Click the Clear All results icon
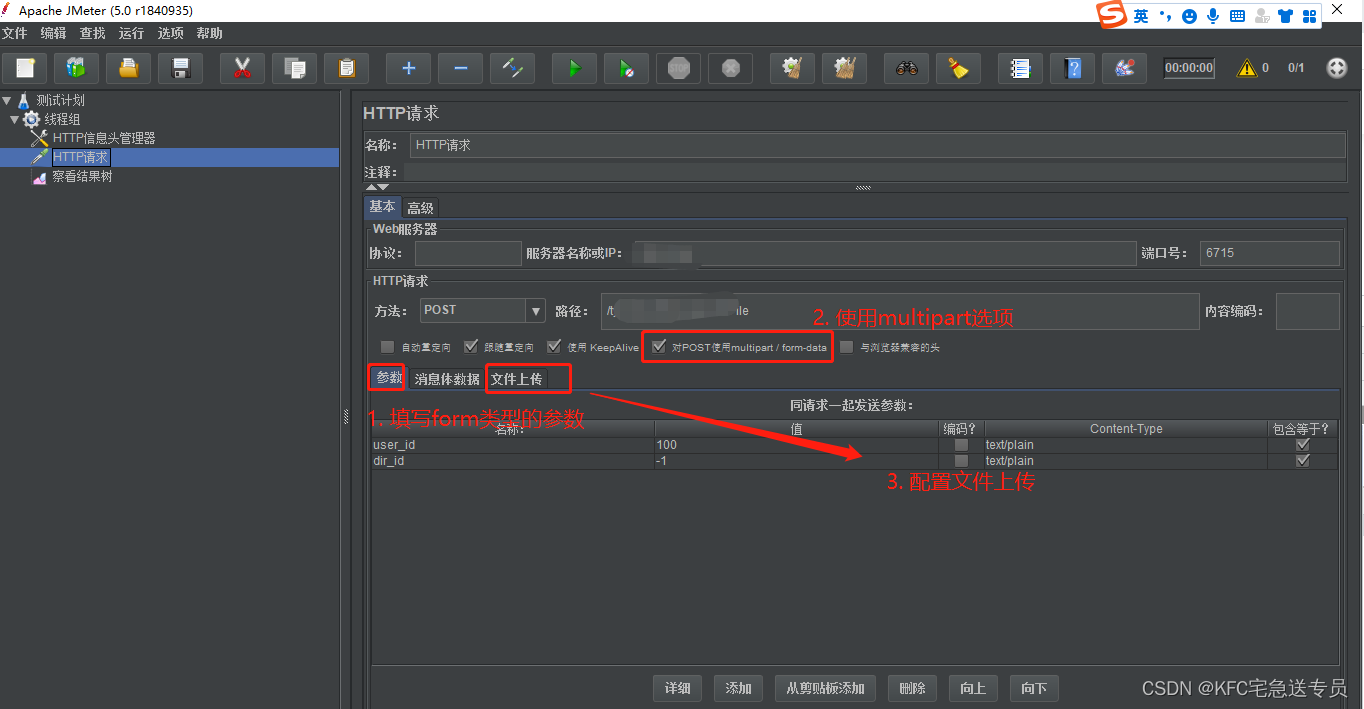Screen dimensions: 1364x709 coord(844,68)
